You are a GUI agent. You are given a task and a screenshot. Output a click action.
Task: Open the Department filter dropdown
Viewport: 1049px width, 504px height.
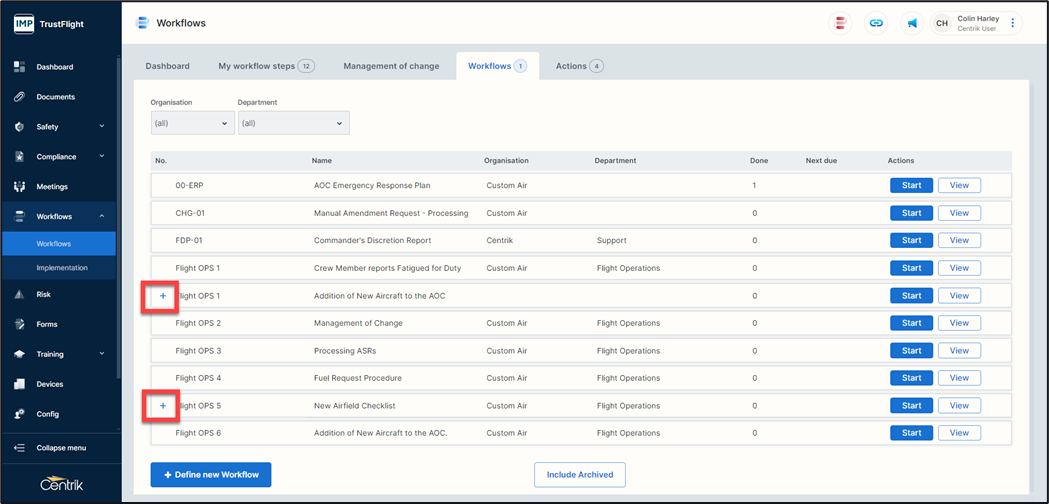(293, 123)
